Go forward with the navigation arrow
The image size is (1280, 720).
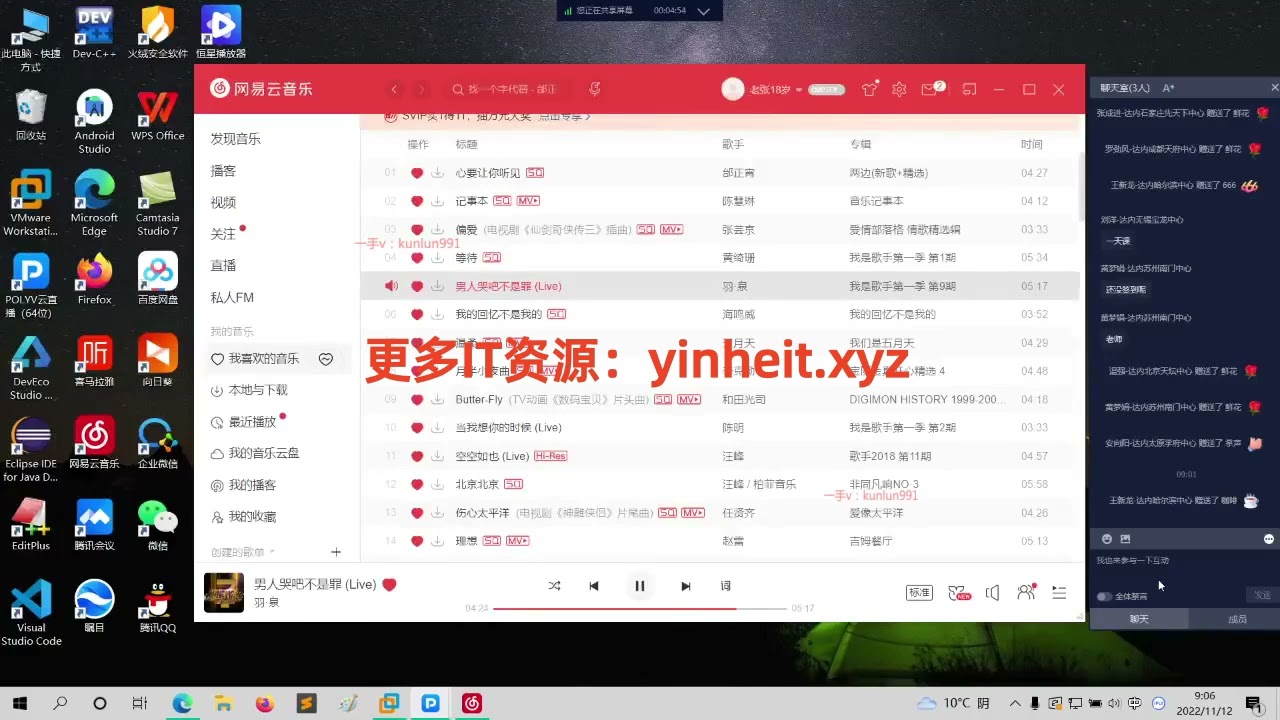421,90
